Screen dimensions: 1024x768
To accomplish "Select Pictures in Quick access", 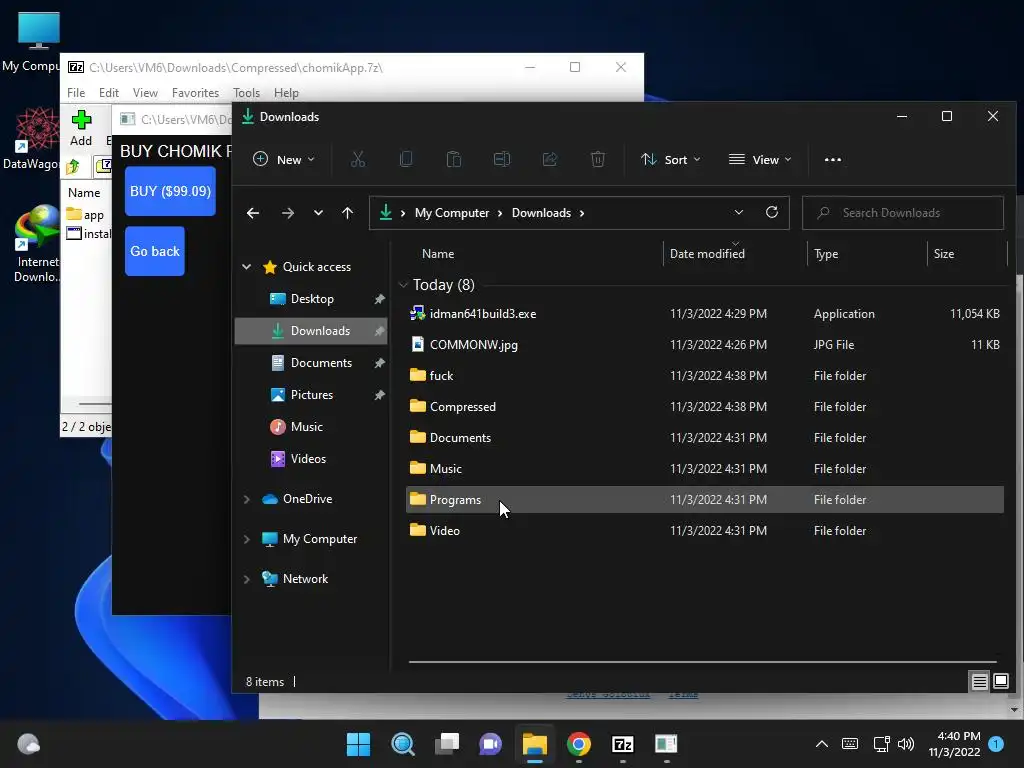I will pyautogui.click(x=311, y=395).
